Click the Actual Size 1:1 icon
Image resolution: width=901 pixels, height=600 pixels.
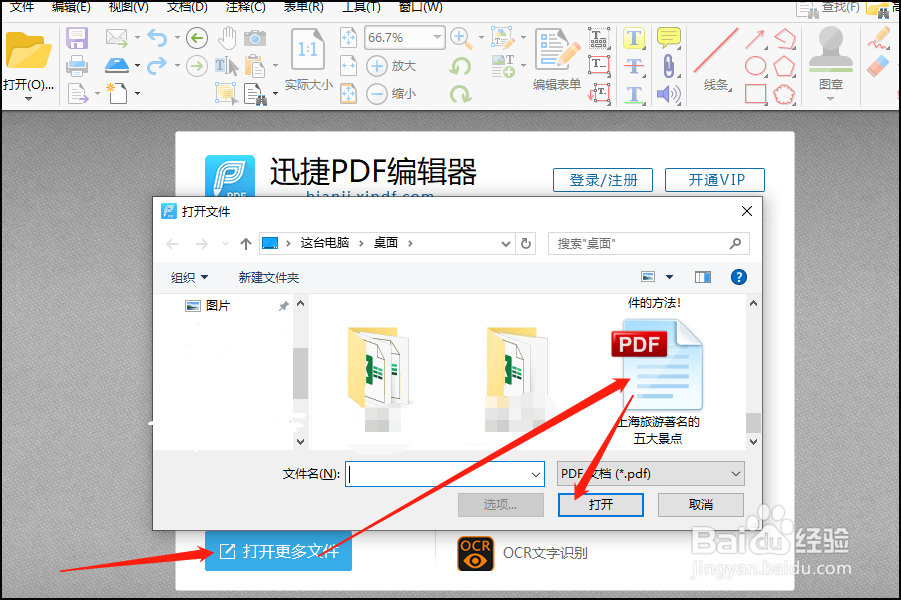(x=307, y=49)
